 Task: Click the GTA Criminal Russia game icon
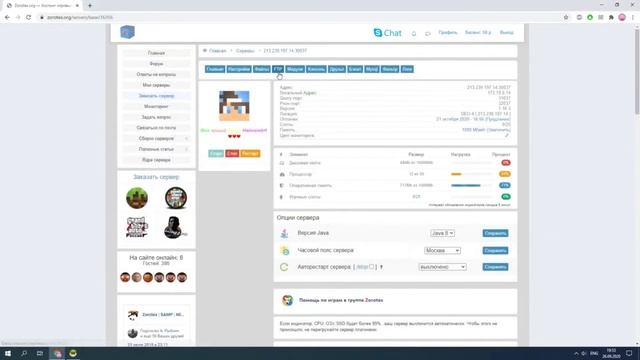tap(137, 227)
